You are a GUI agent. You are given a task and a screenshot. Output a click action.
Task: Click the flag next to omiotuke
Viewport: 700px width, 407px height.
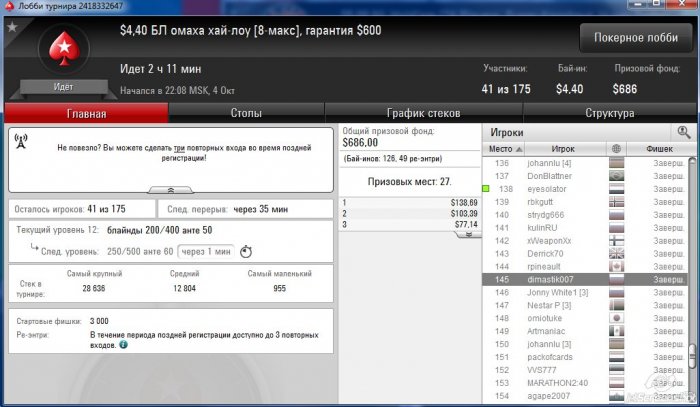pos(617,318)
